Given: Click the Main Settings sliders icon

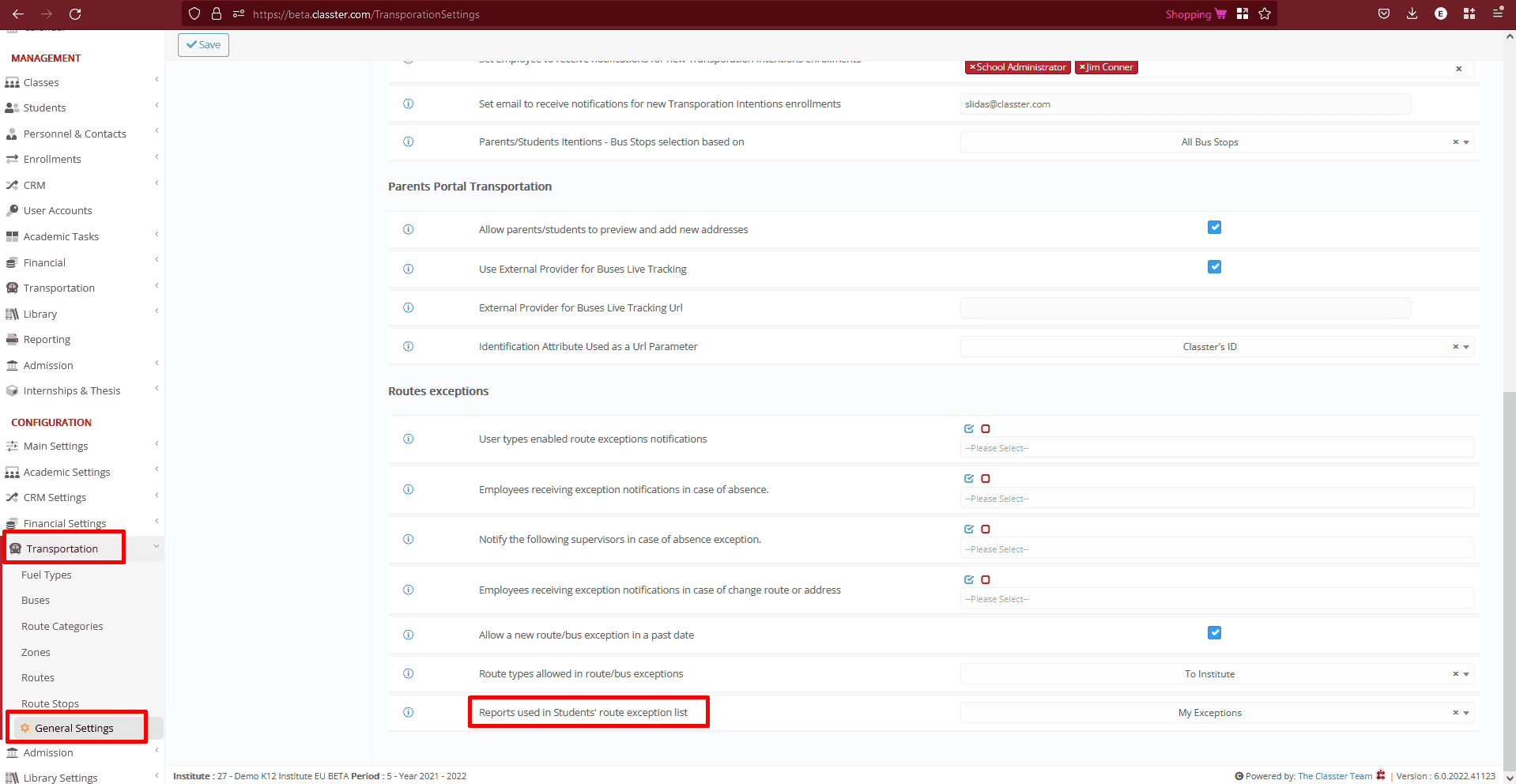Looking at the screenshot, I should pos(12,446).
